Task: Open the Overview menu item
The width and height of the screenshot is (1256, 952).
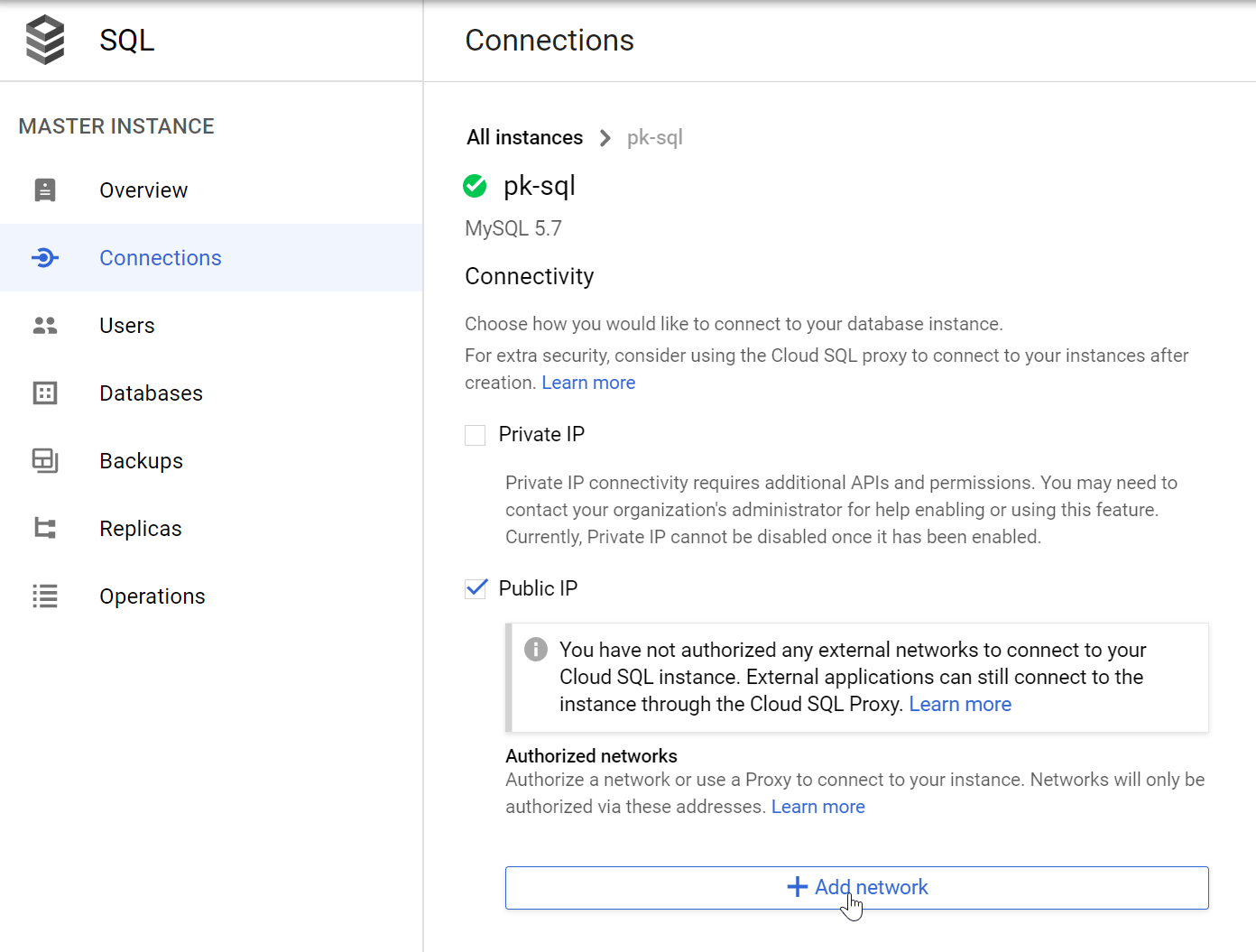Action: click(x=211, y=190)
